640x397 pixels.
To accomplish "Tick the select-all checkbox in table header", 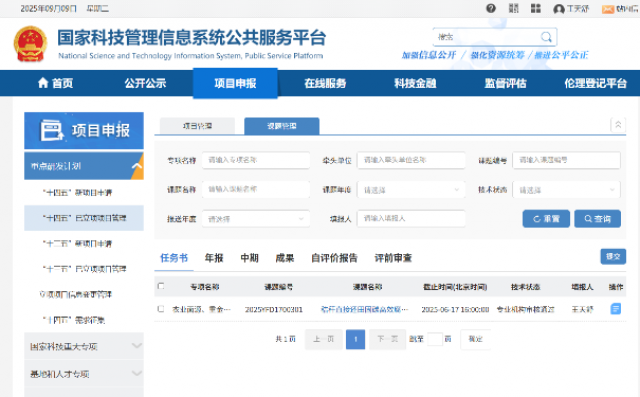I will [161, 286].
